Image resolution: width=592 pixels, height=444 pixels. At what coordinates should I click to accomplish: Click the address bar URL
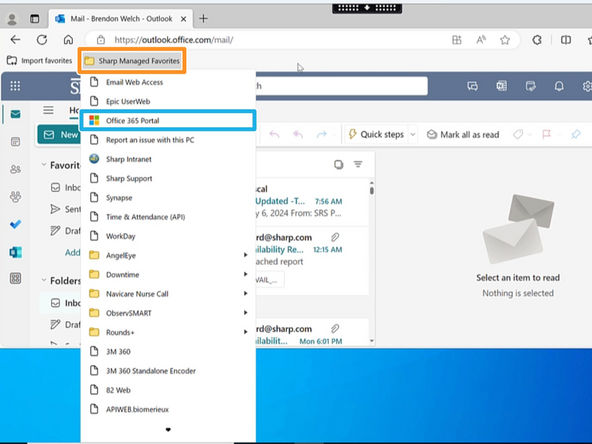point(174,40)
